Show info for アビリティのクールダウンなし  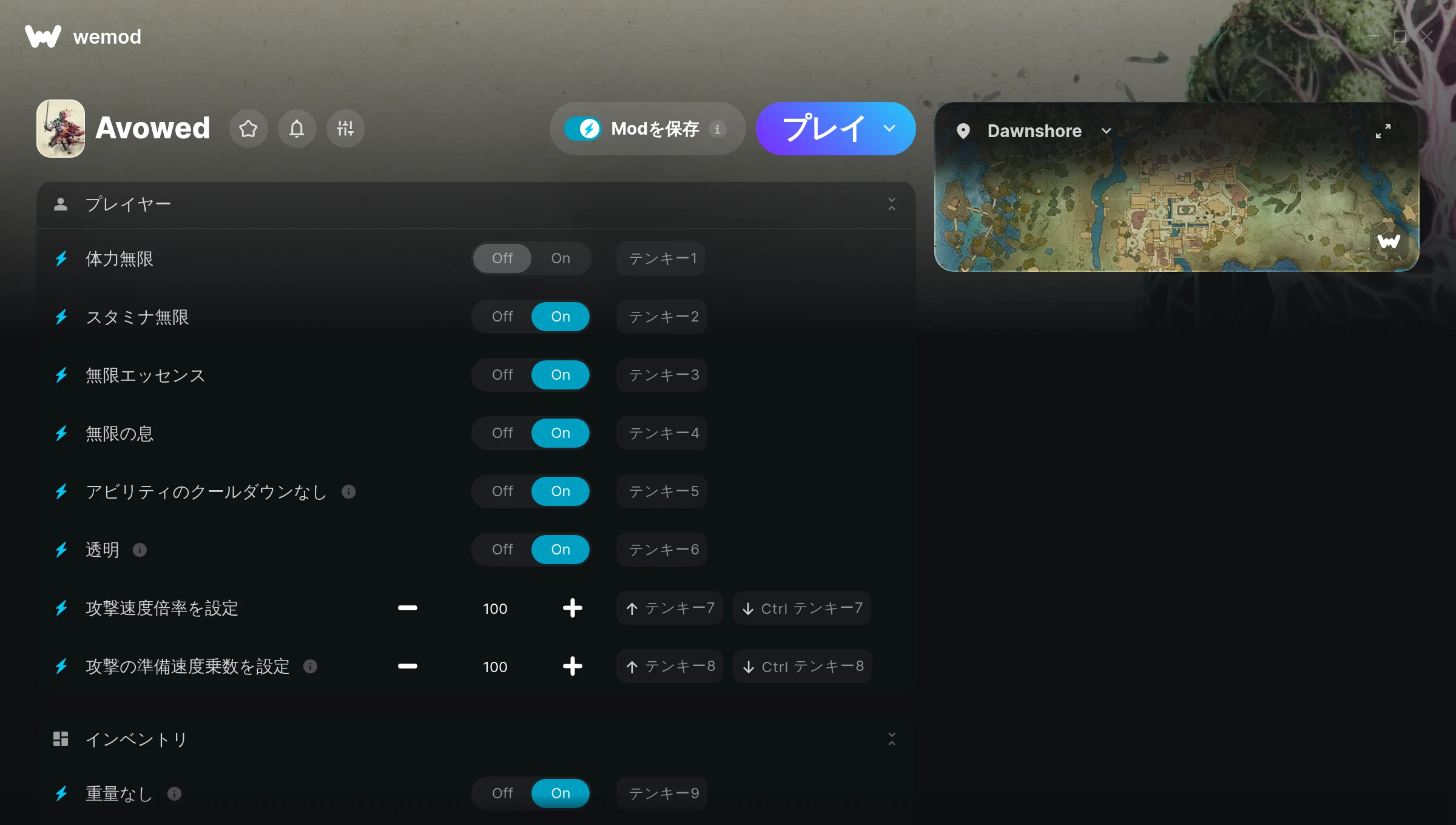[348, 491]
